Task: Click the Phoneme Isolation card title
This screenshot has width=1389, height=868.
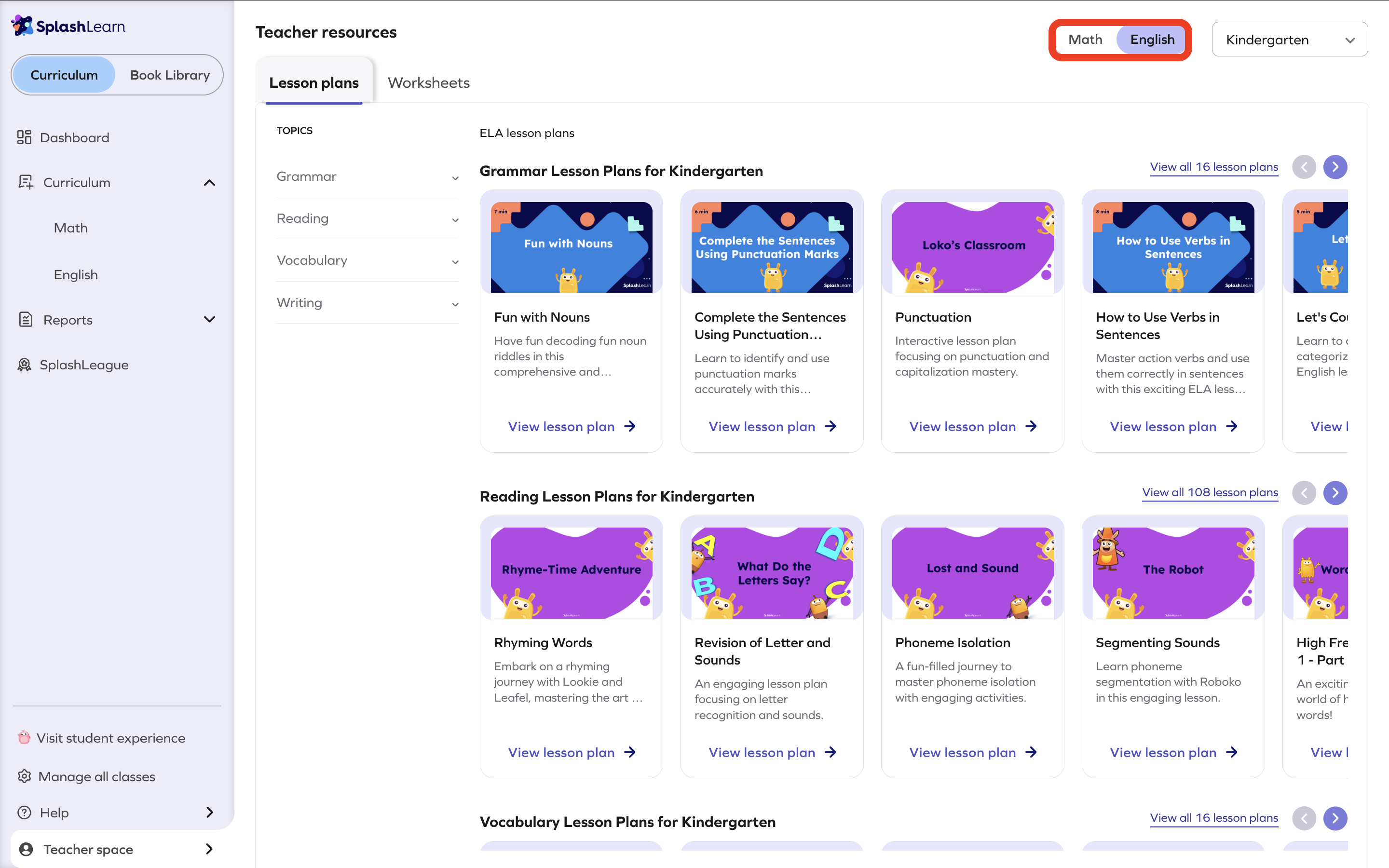Action: (953, 643)
